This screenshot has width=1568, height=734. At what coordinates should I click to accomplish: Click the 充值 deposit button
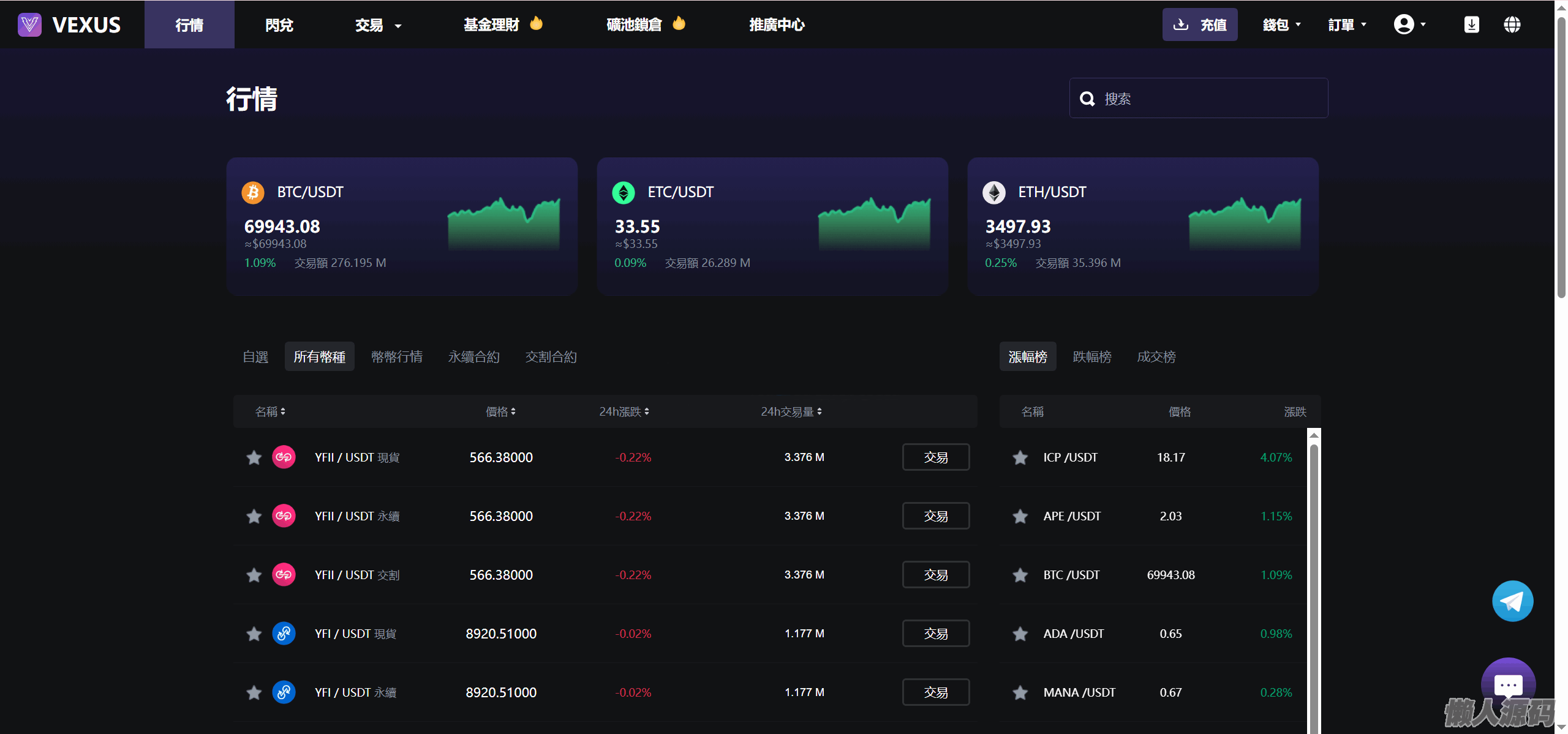tap(1199, 24)
